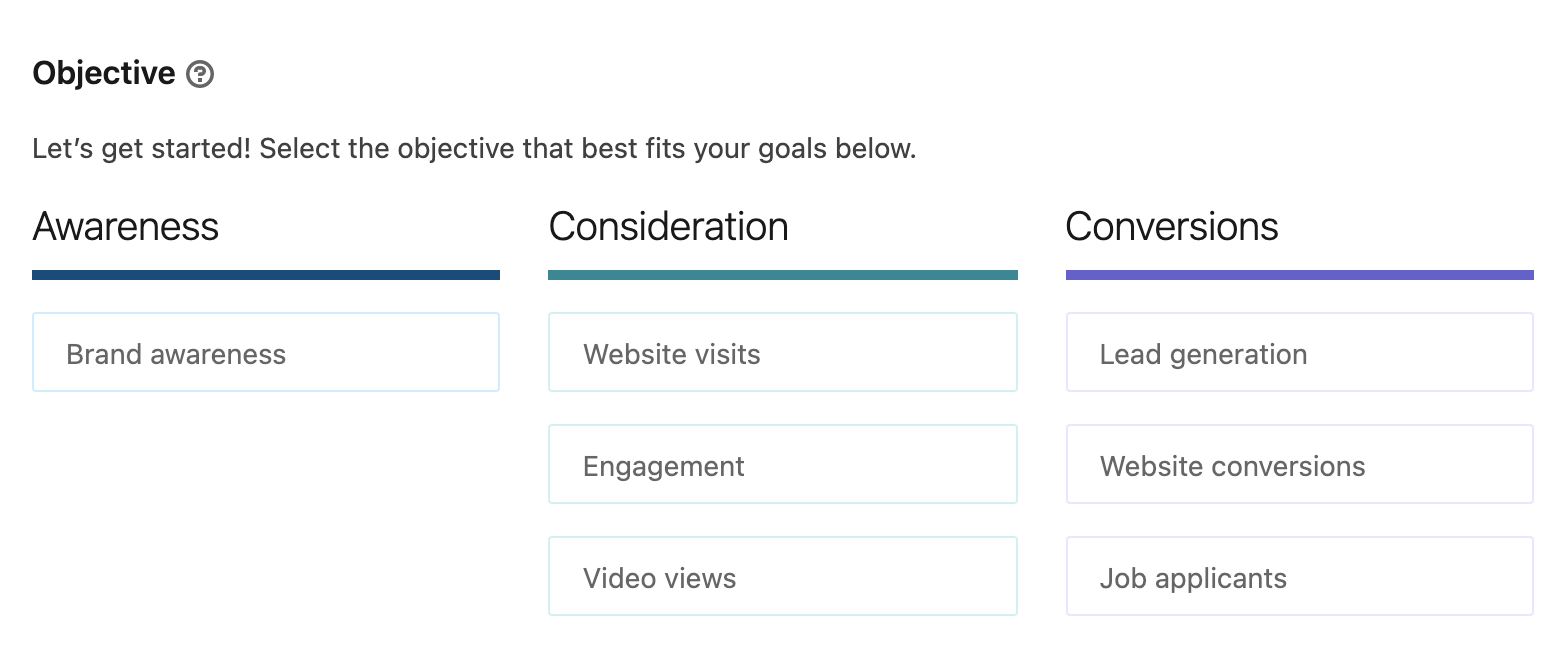Viewport: 1568px width, 664px height.
Task: Click the Consideration column heading
Action: pyautogui.click(x=668, y=226)
